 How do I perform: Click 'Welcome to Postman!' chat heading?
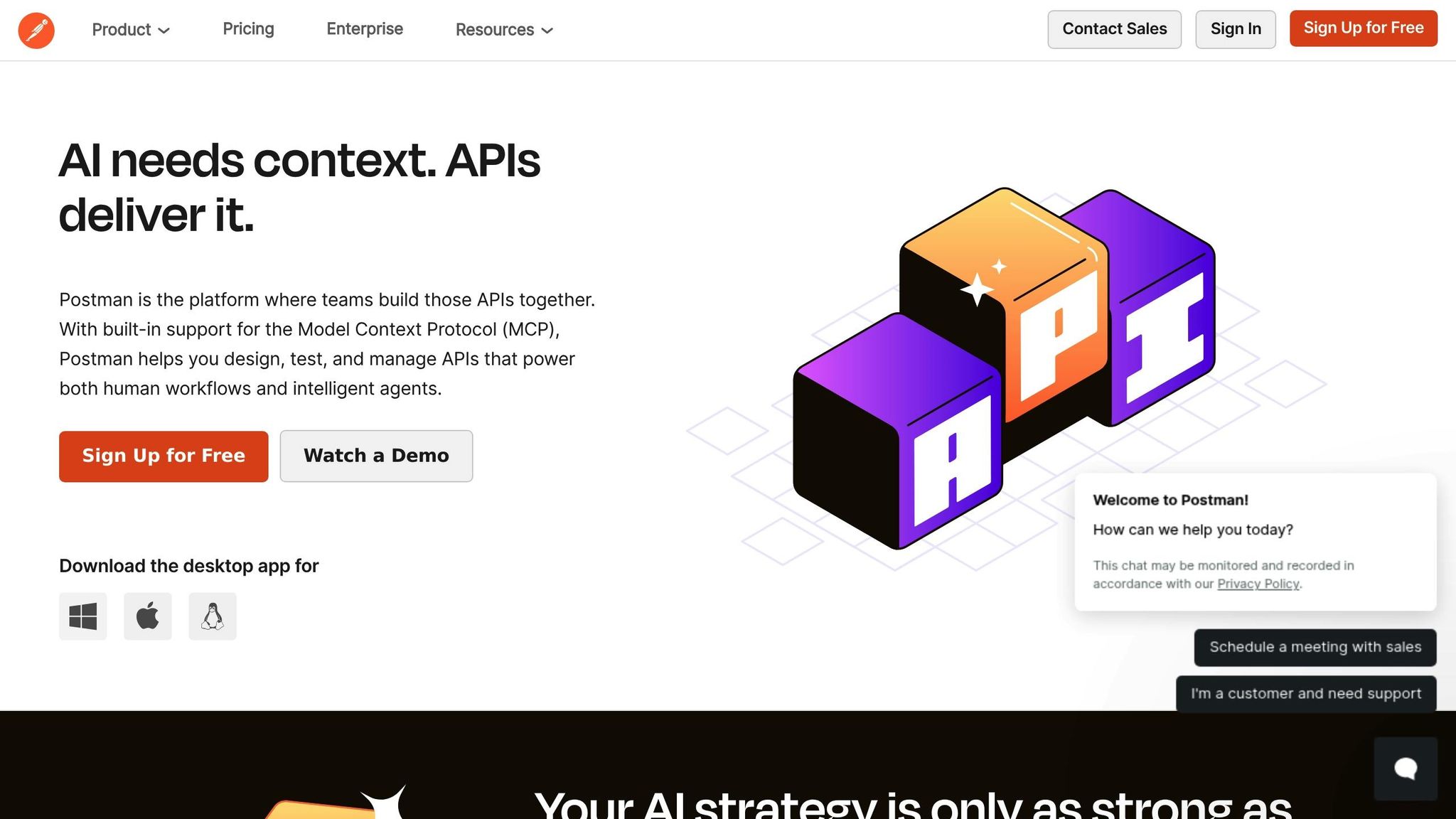coord(1170,500)
